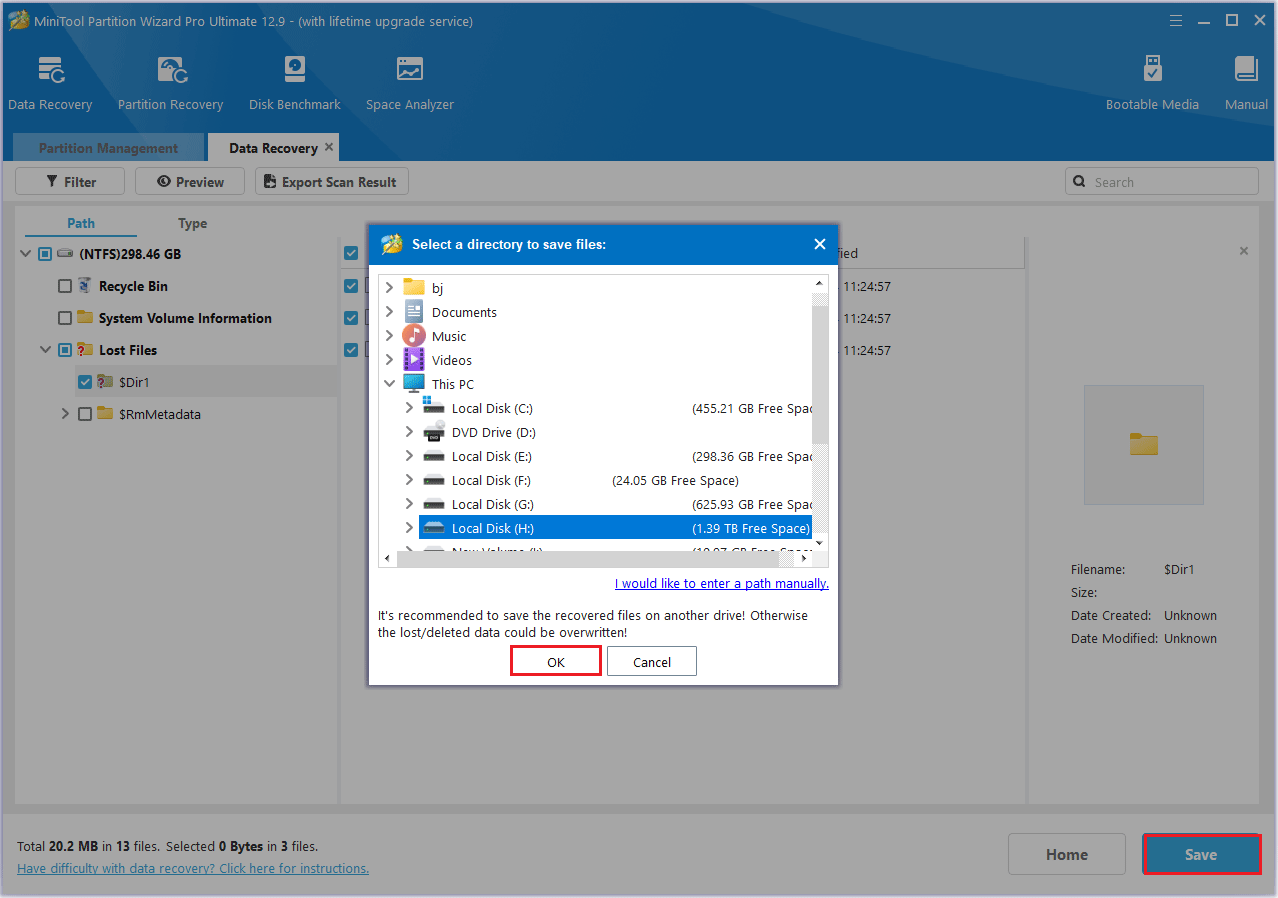The image size is (1278, 898).
Task: Switch to the Type tab
Action: (192, 223)
